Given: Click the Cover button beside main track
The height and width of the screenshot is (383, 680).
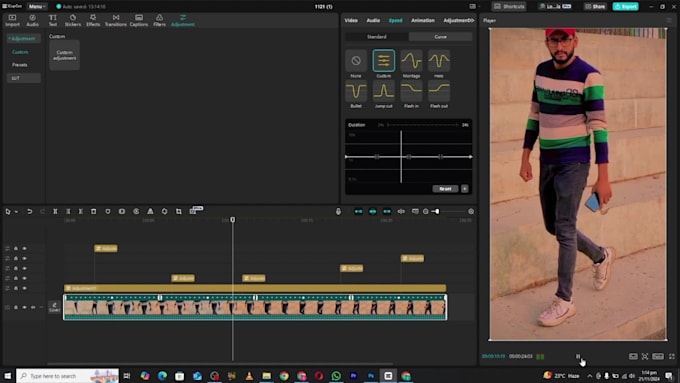Looking at the screenshot, I should pos(54,308).
